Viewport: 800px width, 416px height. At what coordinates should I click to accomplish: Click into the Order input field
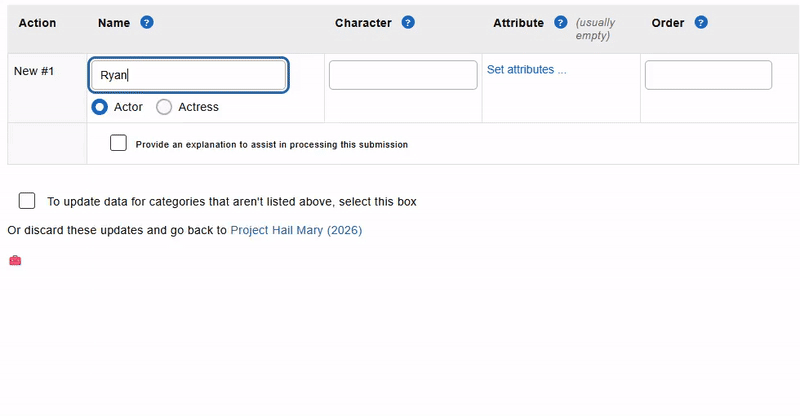point(708,75)
